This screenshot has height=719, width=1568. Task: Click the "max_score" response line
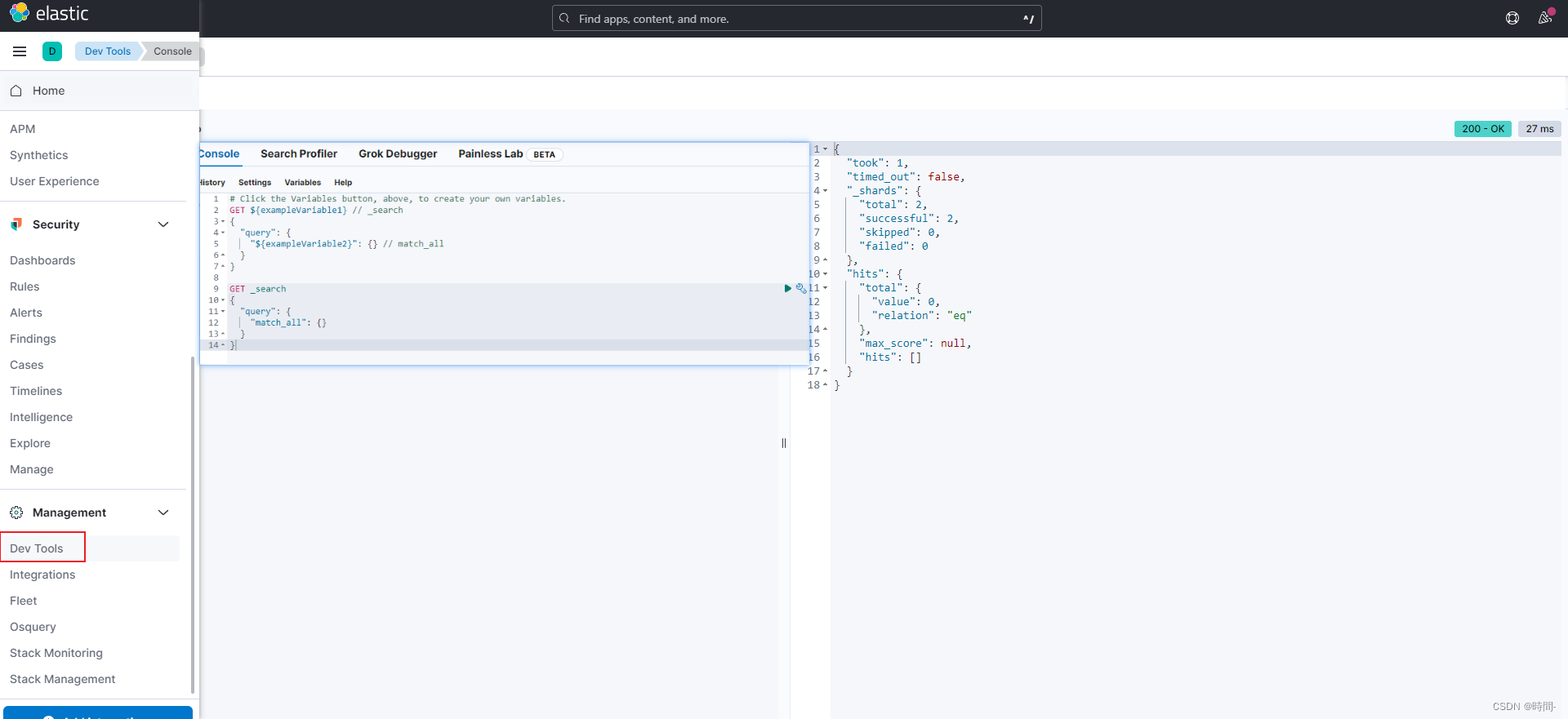click(915, 344)
